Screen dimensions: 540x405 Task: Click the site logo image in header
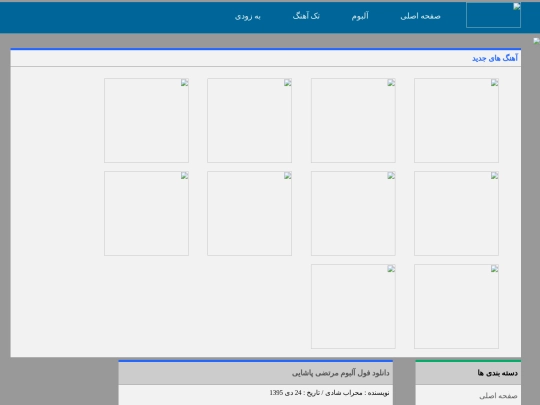point(493,15)
